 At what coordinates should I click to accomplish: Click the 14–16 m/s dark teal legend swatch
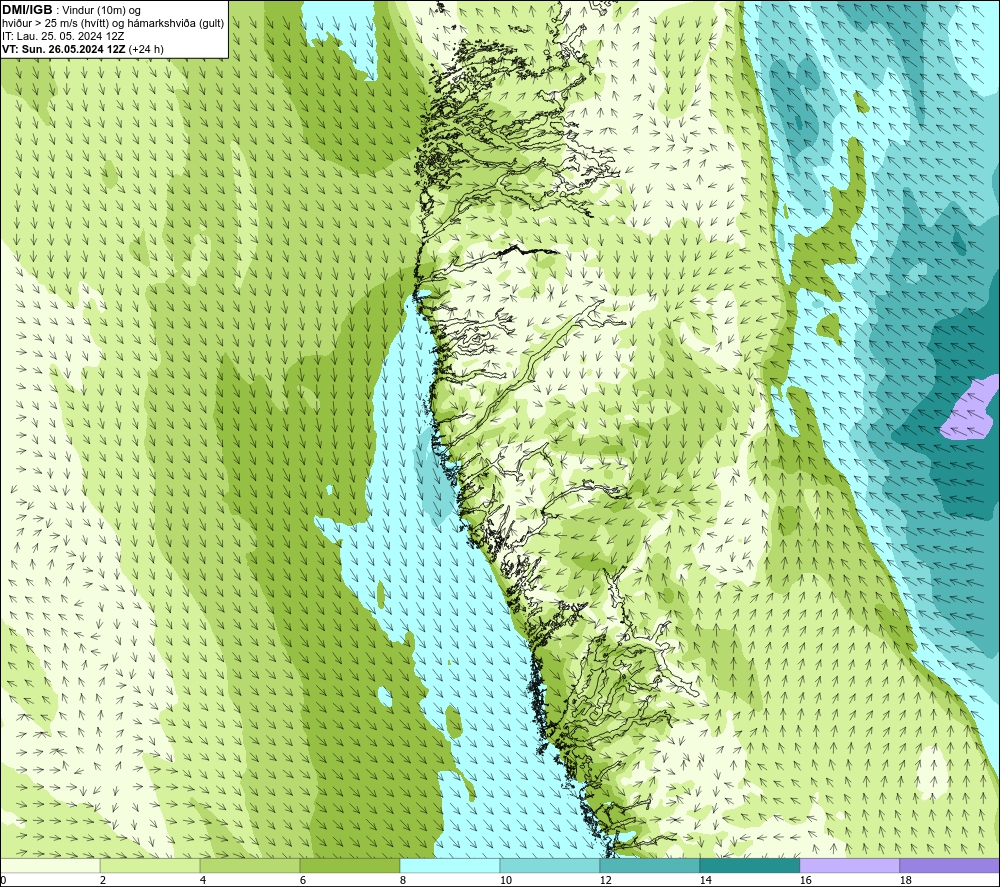click(x=749, y=865)
